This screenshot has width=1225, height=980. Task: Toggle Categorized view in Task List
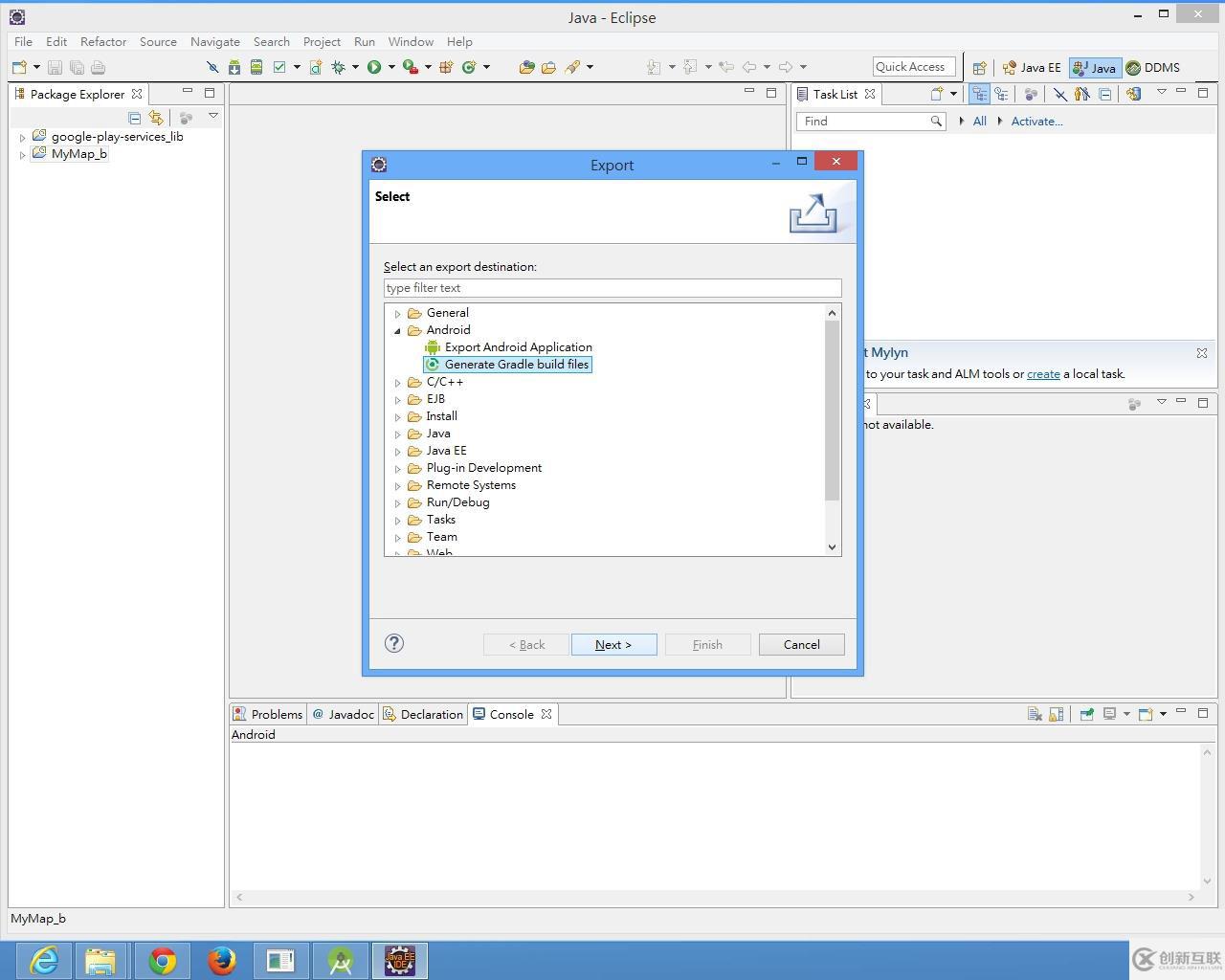[x=978, y=94]
